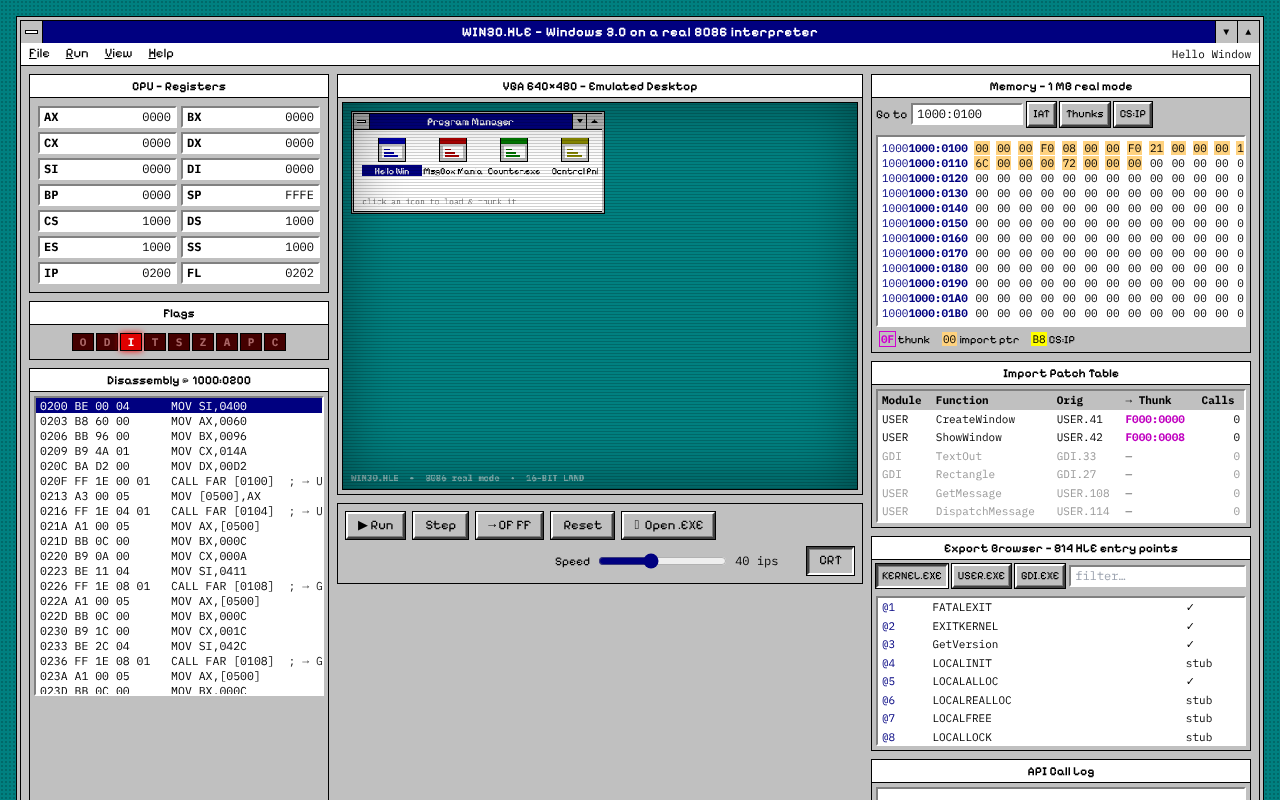Select the KERNEL.EXE export tab
This screenshot has height=800, width=1280.
912,576
